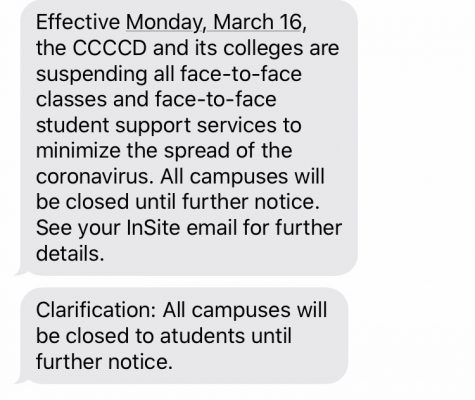Tap 'further notice.' ending the clarification
The height and width of the screenshot is (400, 475).
pos(104,361)
